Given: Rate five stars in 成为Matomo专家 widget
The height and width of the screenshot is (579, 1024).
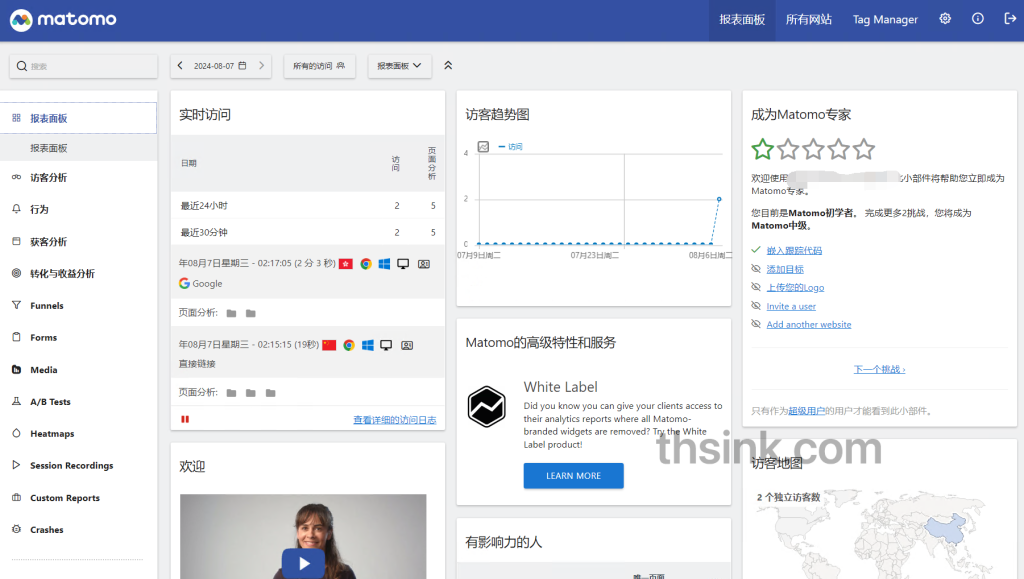Looking at the screenshot, I should 864,148.
